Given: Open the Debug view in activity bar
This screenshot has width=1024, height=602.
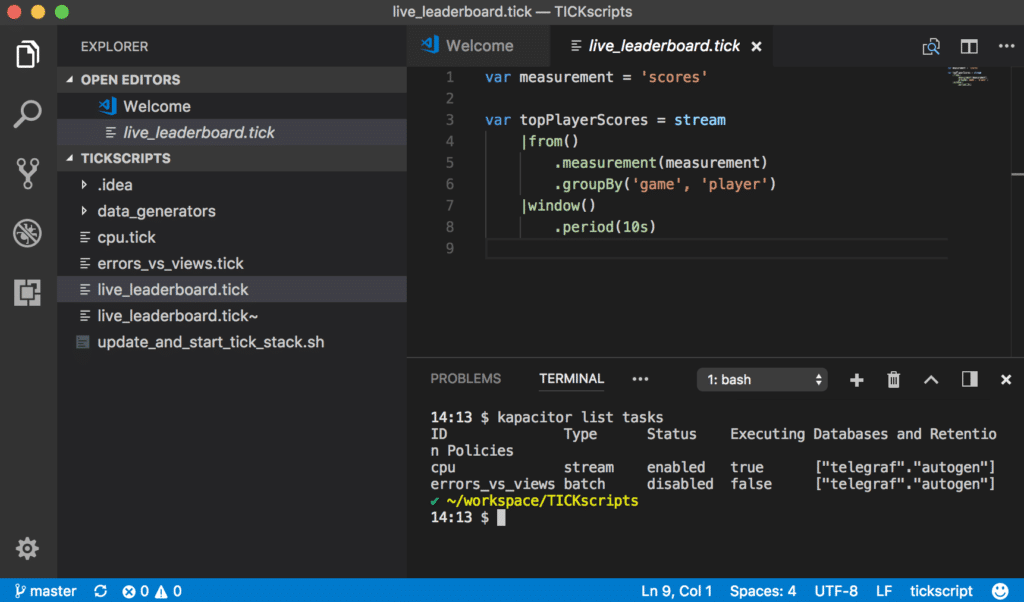Looking at the screenshot, I should click(x=28, y=234).
